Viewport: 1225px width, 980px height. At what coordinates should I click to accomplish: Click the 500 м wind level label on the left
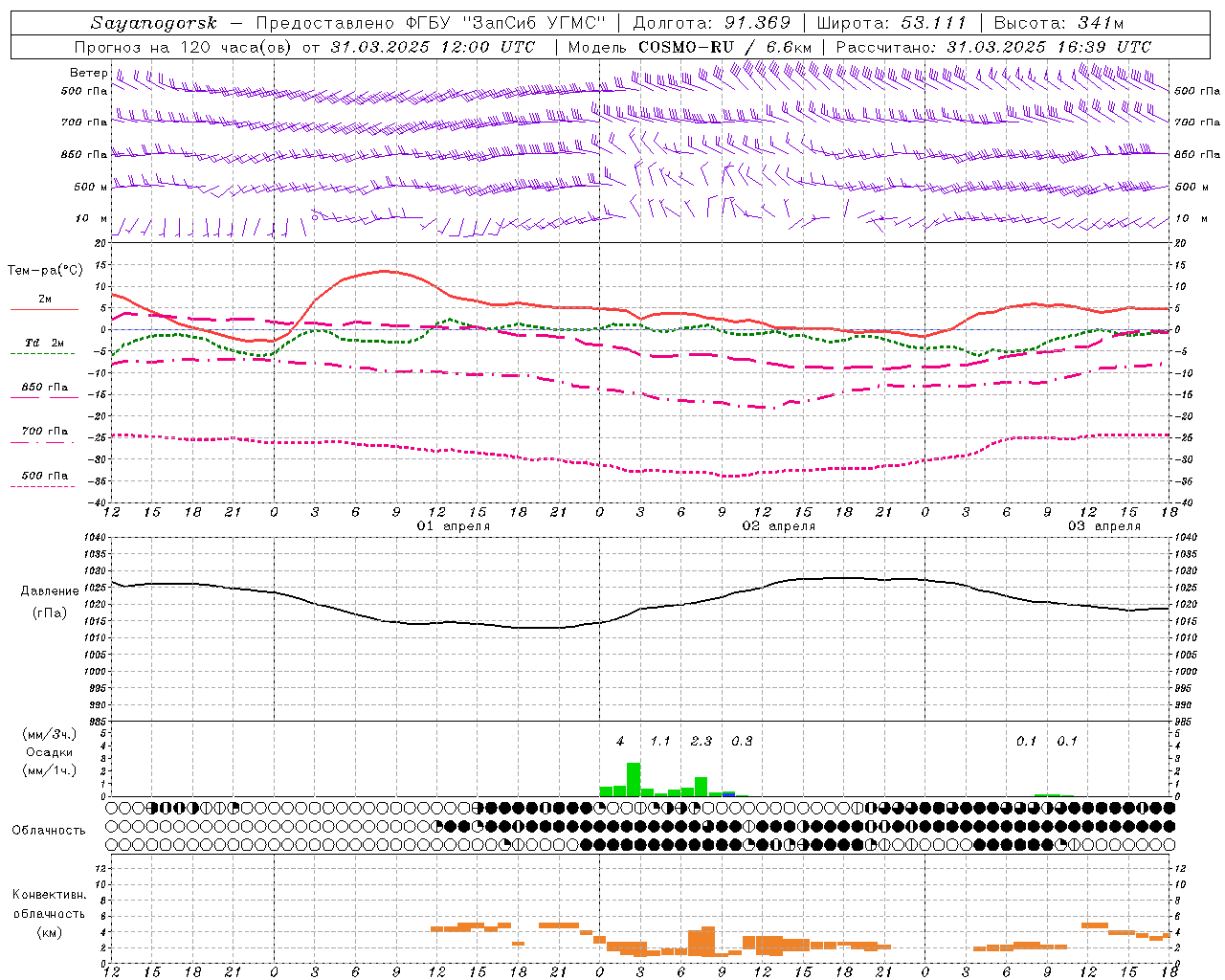pos(90,187)
